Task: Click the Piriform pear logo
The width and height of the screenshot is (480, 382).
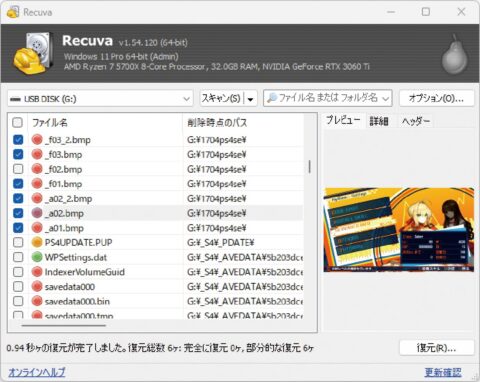Action: [x=455, y=54]
